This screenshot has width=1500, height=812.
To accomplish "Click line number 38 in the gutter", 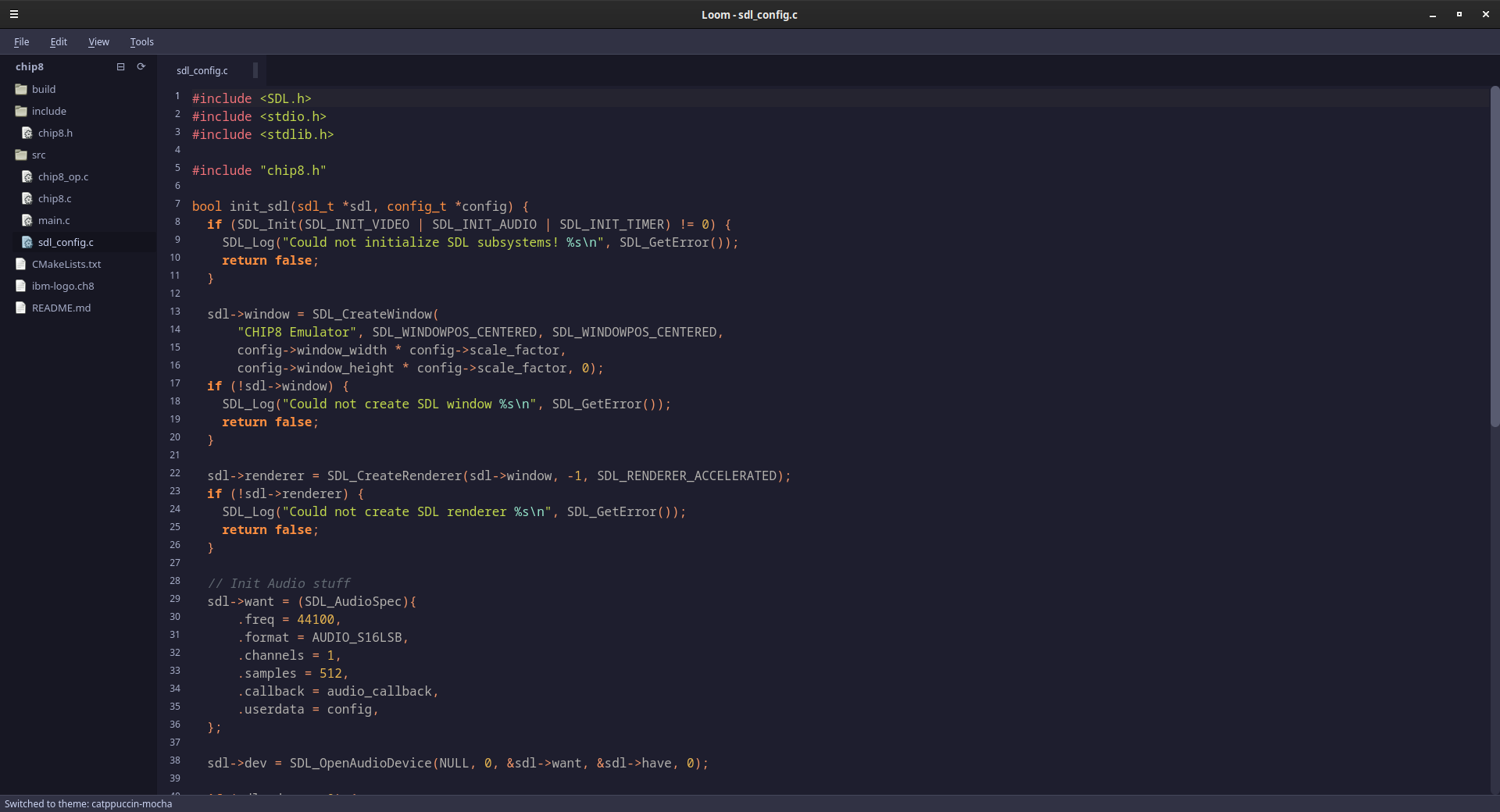I will click(175, 760).
